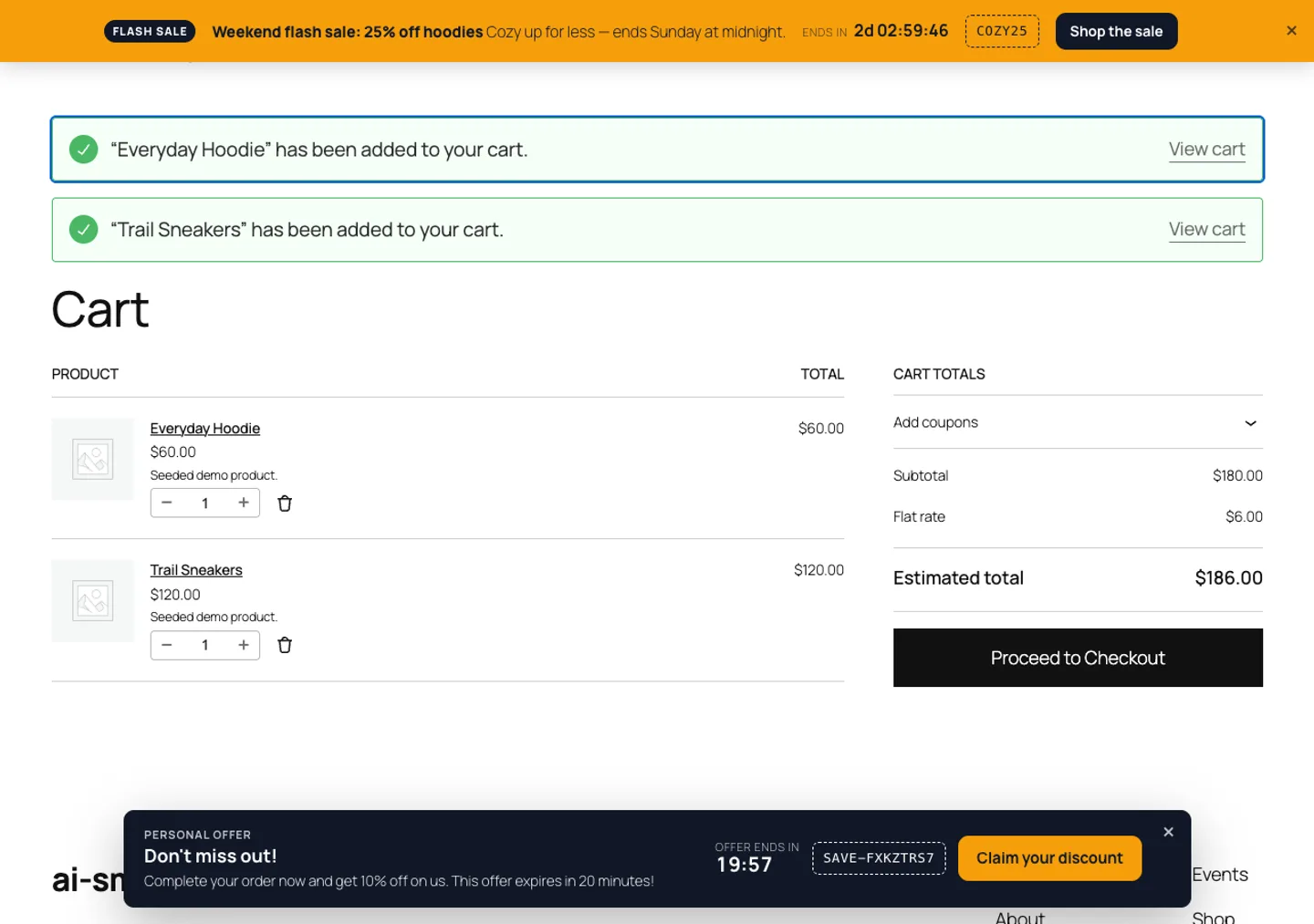This screenshot has width=1314, height=924.
Task: Open the Everyday Hoodie product link
Action: (x=205, y=429)
